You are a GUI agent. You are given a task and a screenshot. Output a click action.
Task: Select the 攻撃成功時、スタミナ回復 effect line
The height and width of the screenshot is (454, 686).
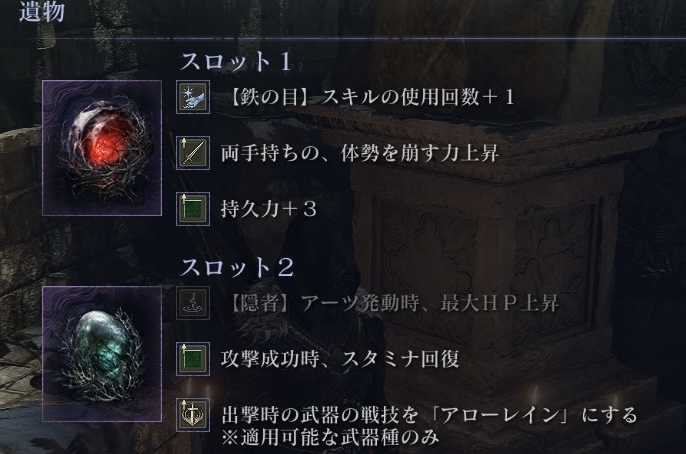(x=340, y=359)
